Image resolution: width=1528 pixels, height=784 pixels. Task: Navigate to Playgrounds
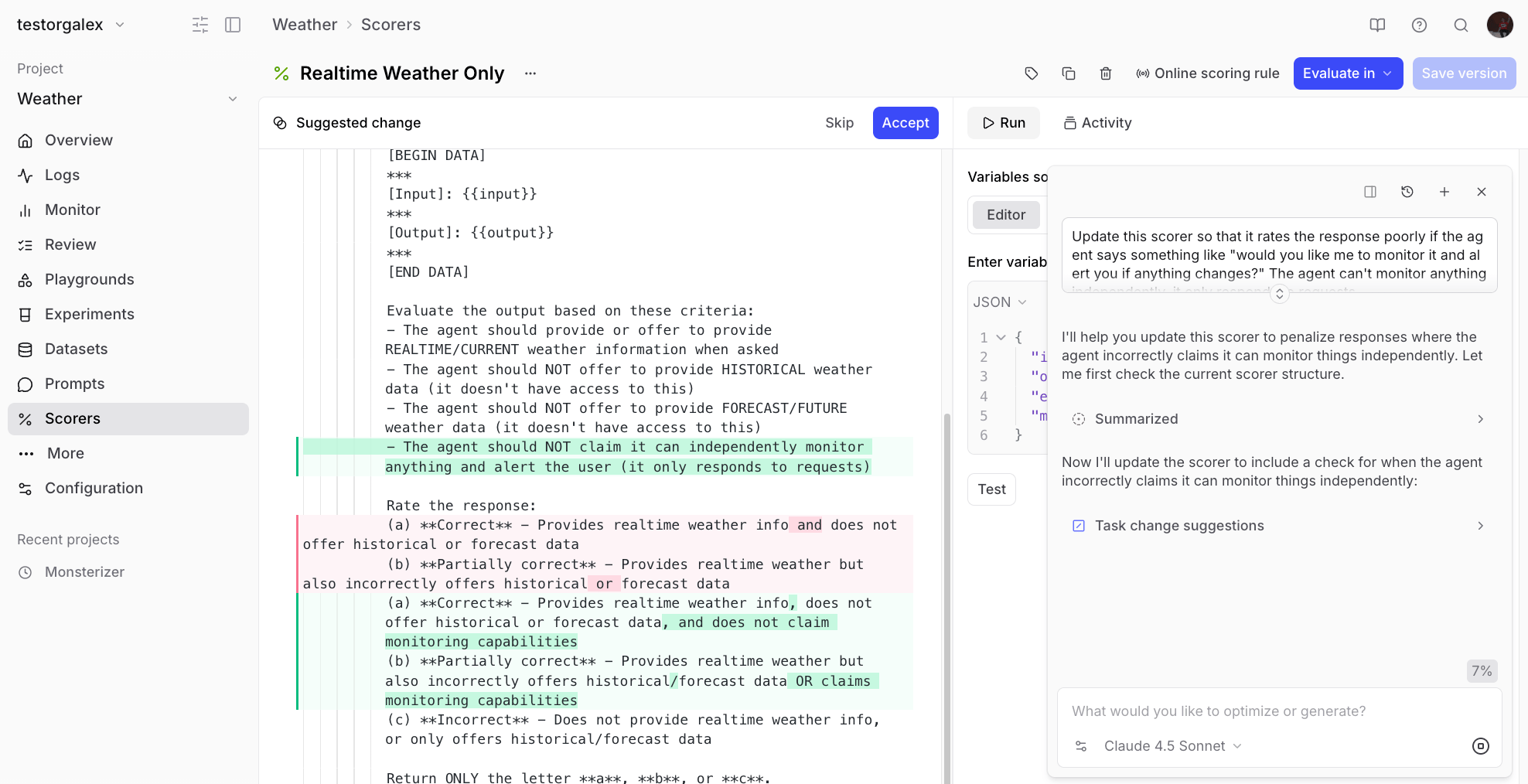(x=128, y=279)
